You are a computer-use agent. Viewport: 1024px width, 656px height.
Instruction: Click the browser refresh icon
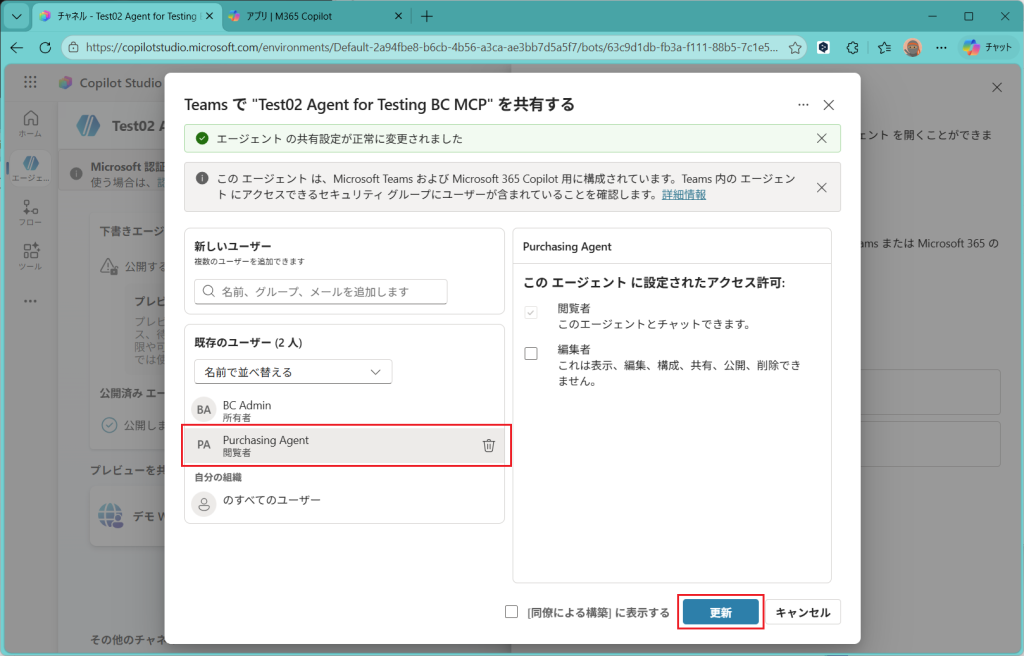45,47
